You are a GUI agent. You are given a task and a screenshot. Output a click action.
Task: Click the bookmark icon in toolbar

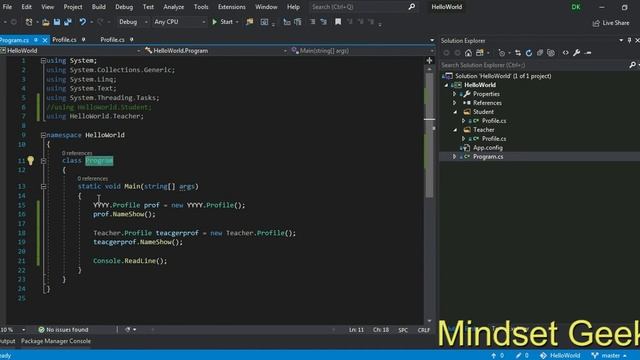338,22
